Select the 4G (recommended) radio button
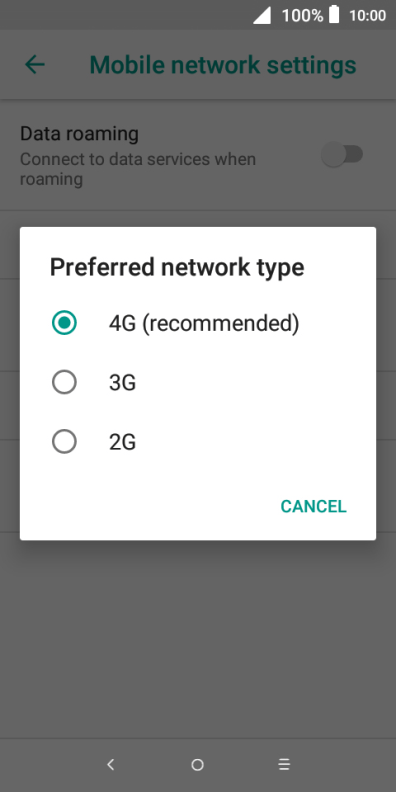396x792 pixels. pos(64,323)
